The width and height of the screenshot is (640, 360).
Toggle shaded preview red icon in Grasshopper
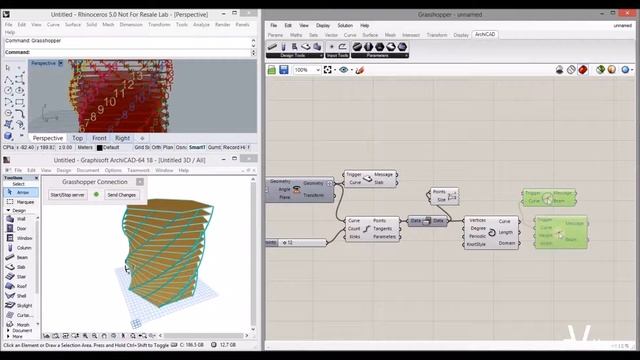pos(583,70)
